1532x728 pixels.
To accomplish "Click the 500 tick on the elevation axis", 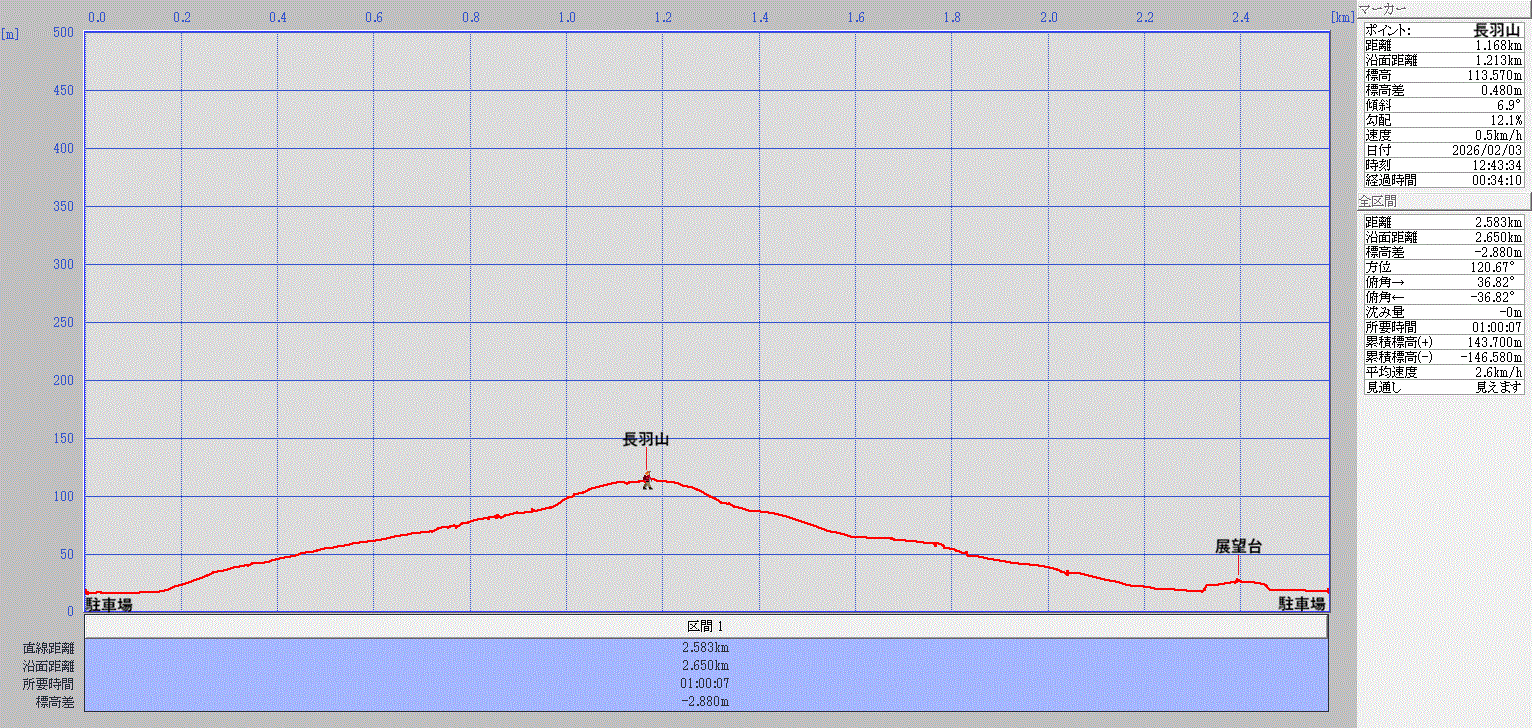I will (x=62, y=33).
